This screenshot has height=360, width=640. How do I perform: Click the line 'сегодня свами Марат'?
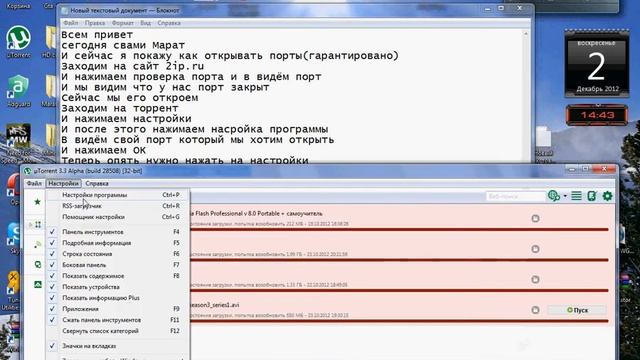(123, 45)
